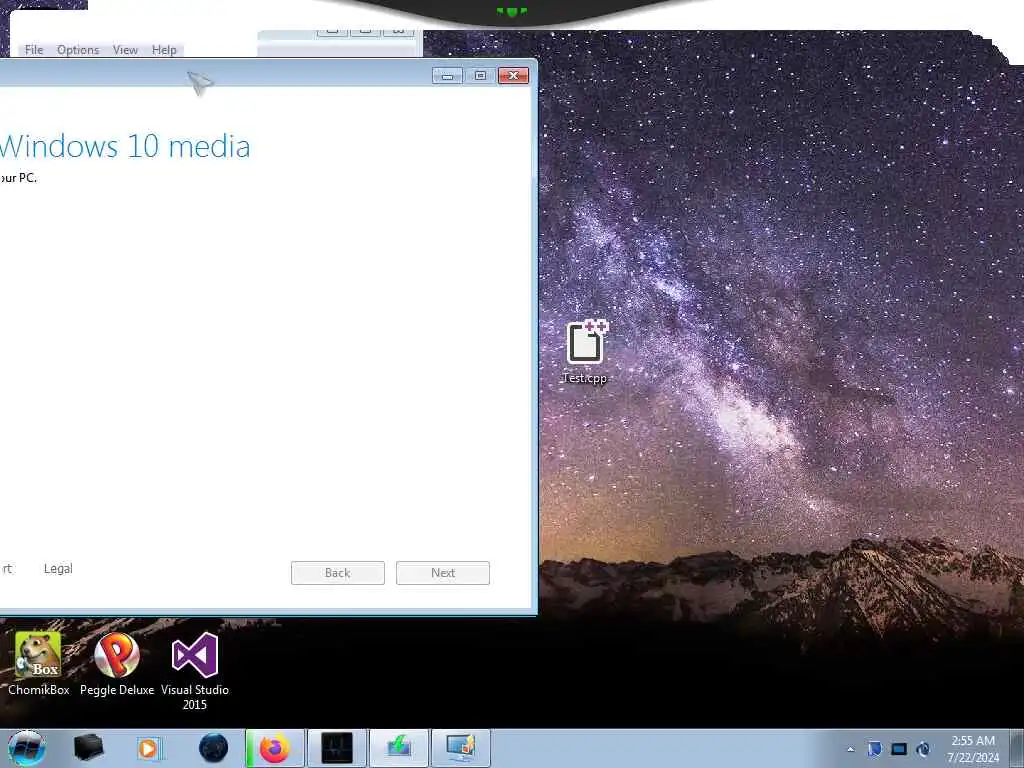
Task: Open File menu in background window
Action: click(x=33, y=50)
